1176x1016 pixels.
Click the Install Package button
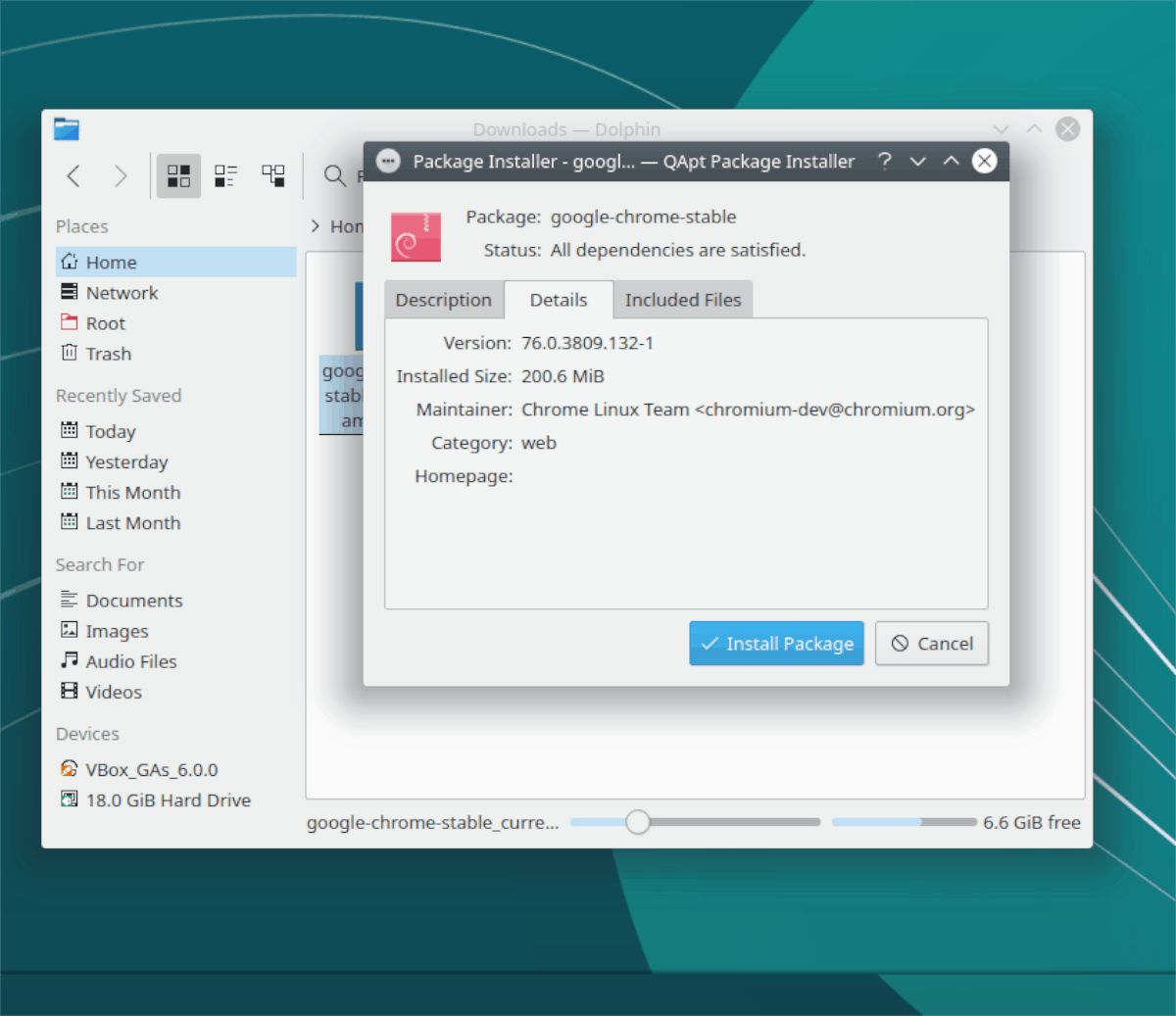tap(775, 644)
